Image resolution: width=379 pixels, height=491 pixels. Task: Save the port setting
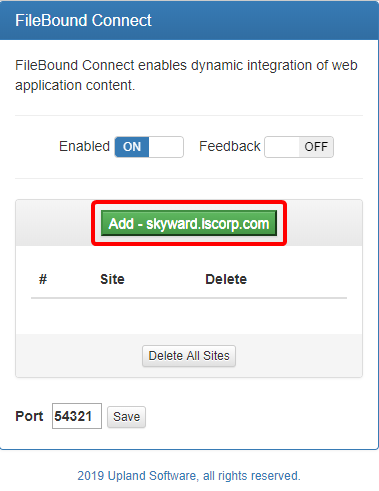126,417
